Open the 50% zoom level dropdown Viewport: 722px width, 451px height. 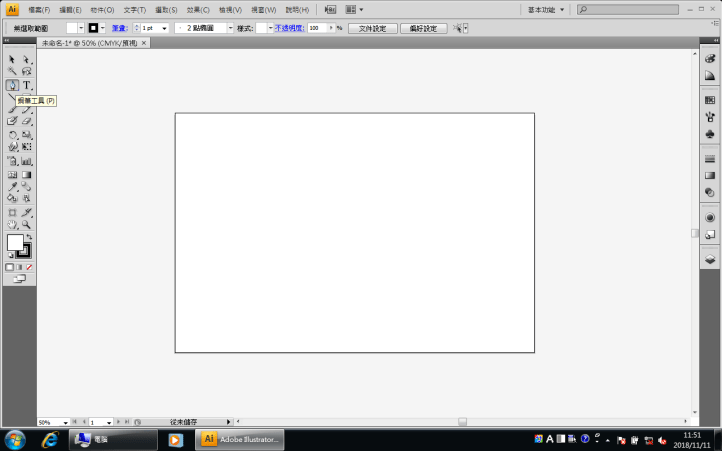click(x=65, y=422)
